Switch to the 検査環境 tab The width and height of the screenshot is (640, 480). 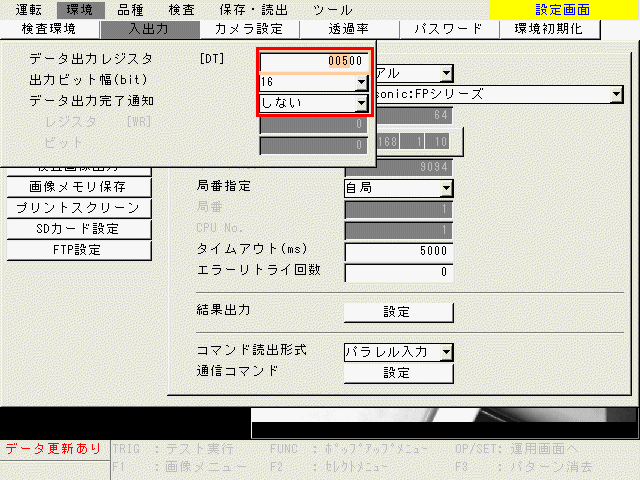tap(48, 29)
